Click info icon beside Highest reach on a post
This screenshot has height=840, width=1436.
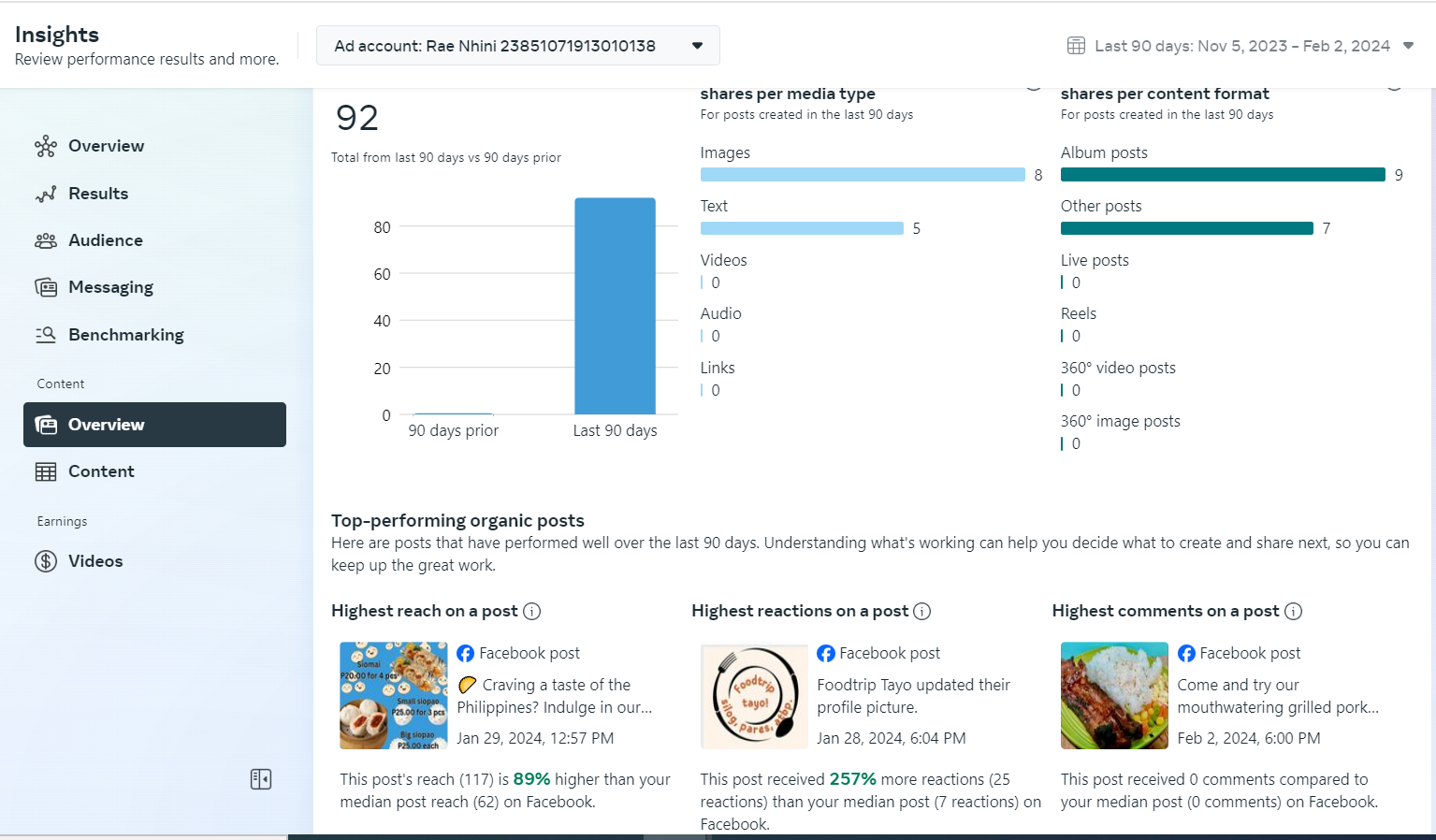[532, 612]
